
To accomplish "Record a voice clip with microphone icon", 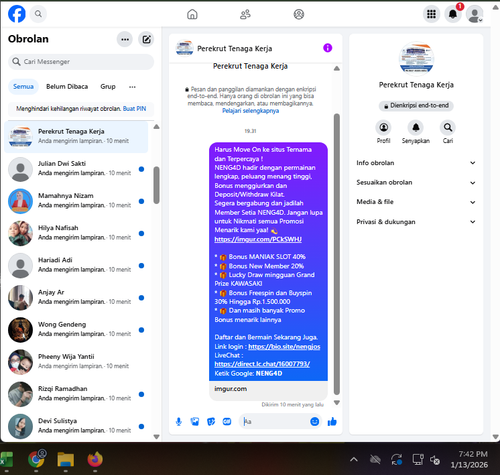I will (179, 422).
